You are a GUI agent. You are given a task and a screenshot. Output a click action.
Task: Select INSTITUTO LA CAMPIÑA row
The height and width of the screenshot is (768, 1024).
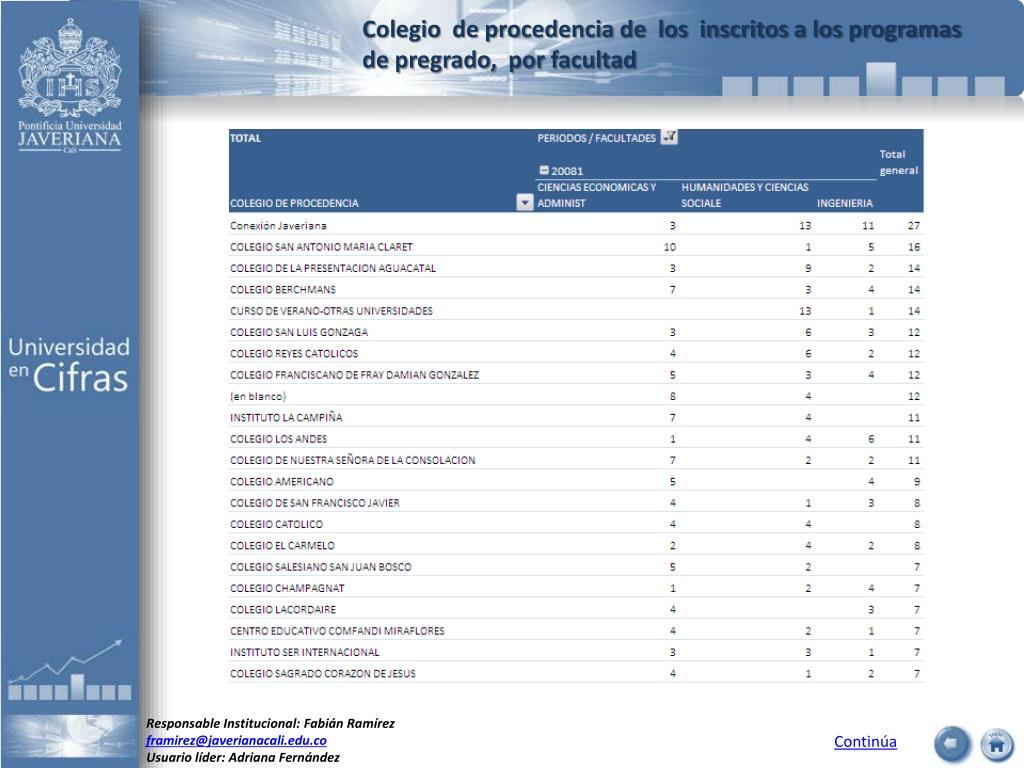coord(576,417)
